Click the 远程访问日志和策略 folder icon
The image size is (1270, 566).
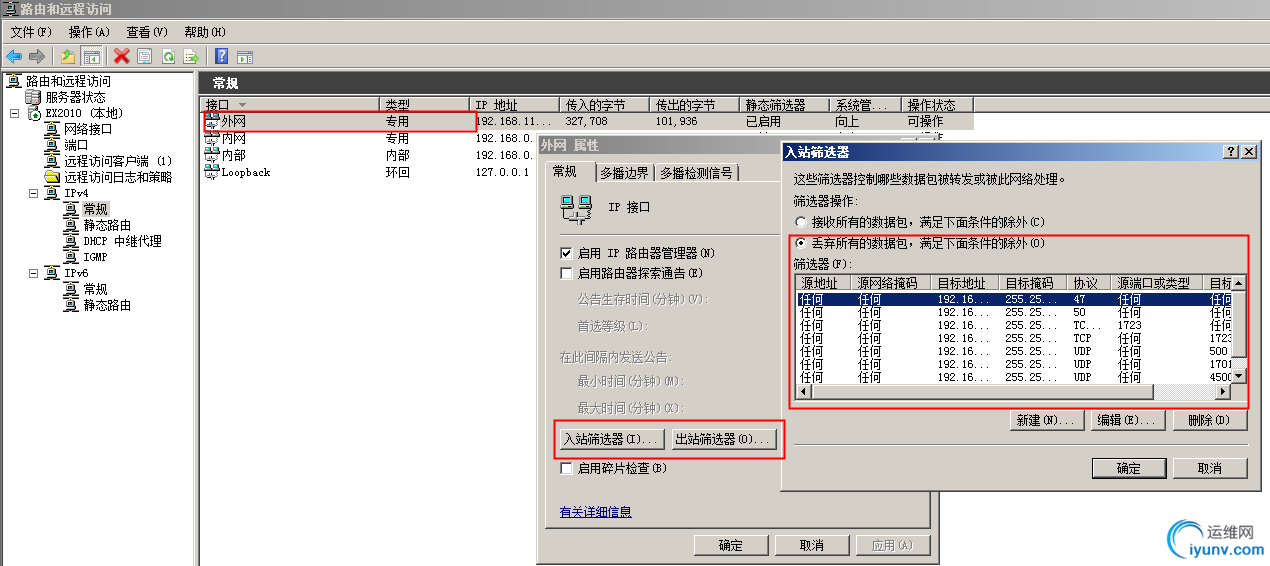click(52, 177)
